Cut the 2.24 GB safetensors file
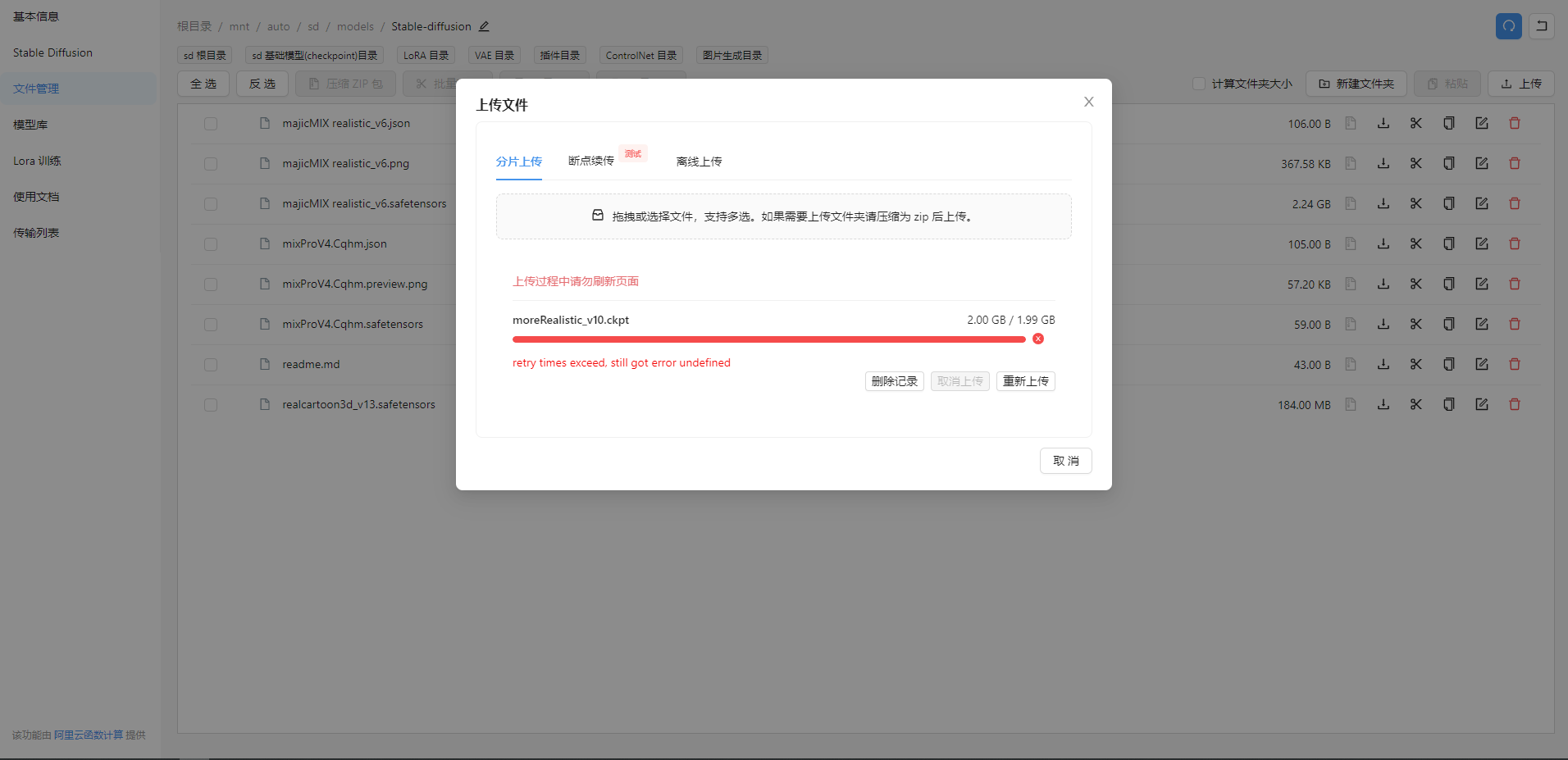 pos(1416,204)
